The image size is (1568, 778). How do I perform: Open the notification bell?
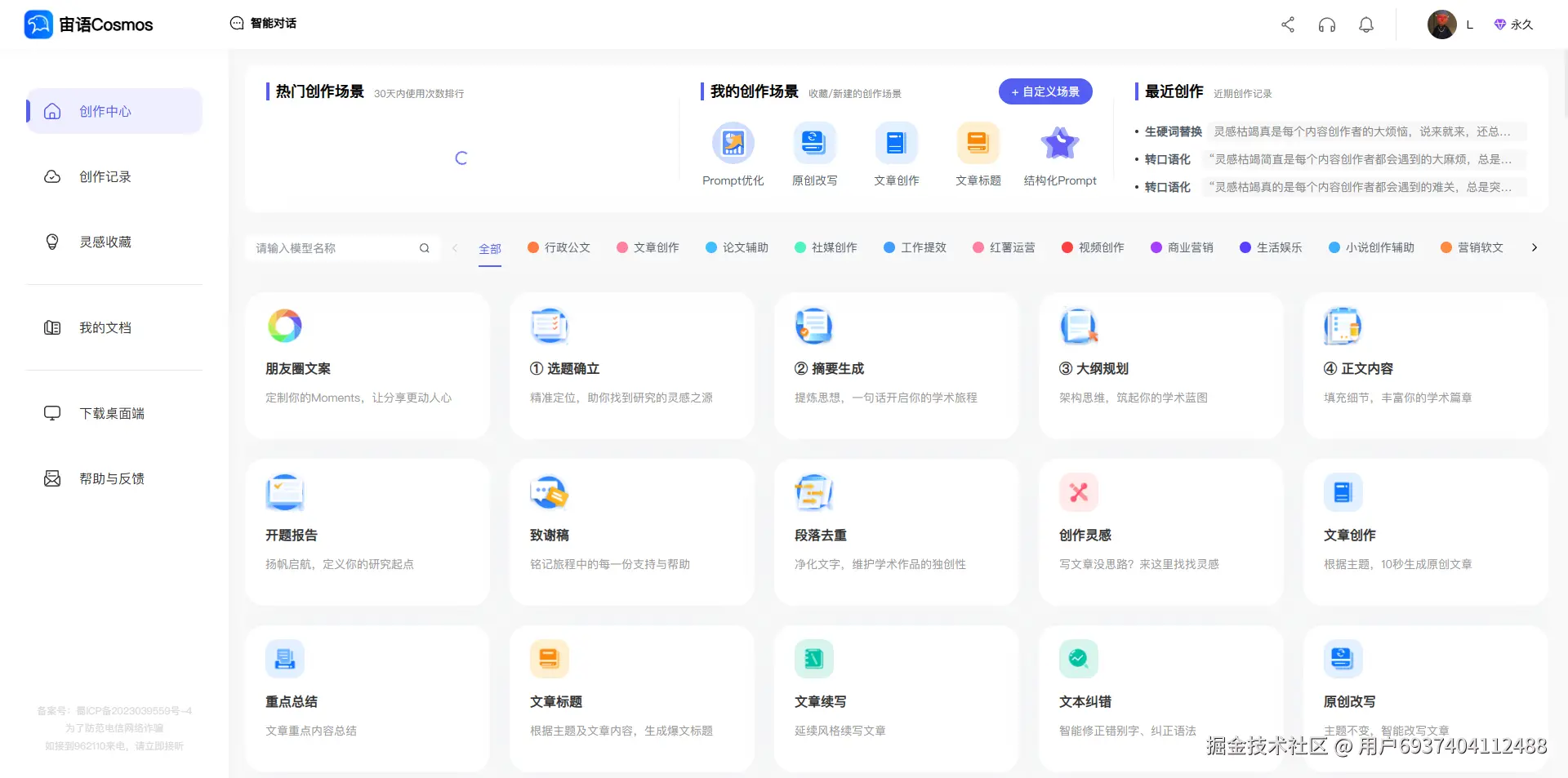coord(1366,24)
